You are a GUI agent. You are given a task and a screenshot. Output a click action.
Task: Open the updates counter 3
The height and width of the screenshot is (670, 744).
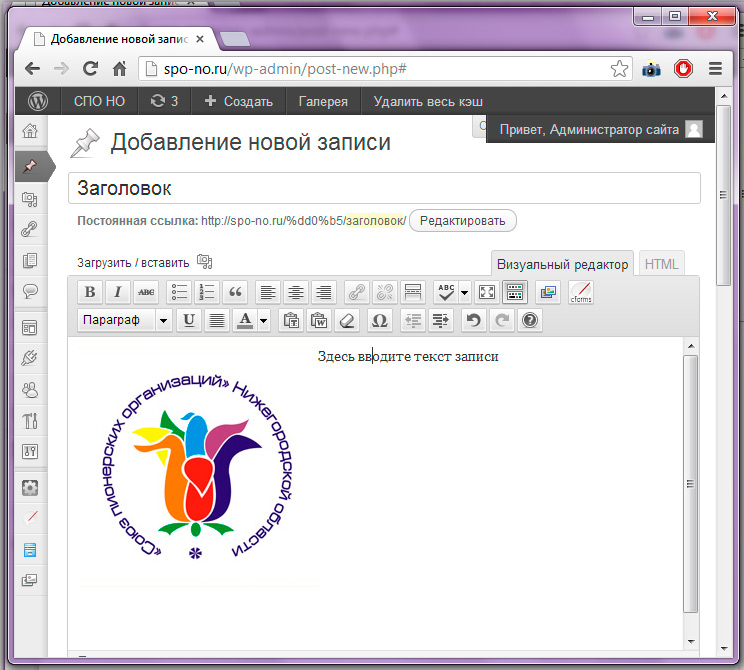164,101
